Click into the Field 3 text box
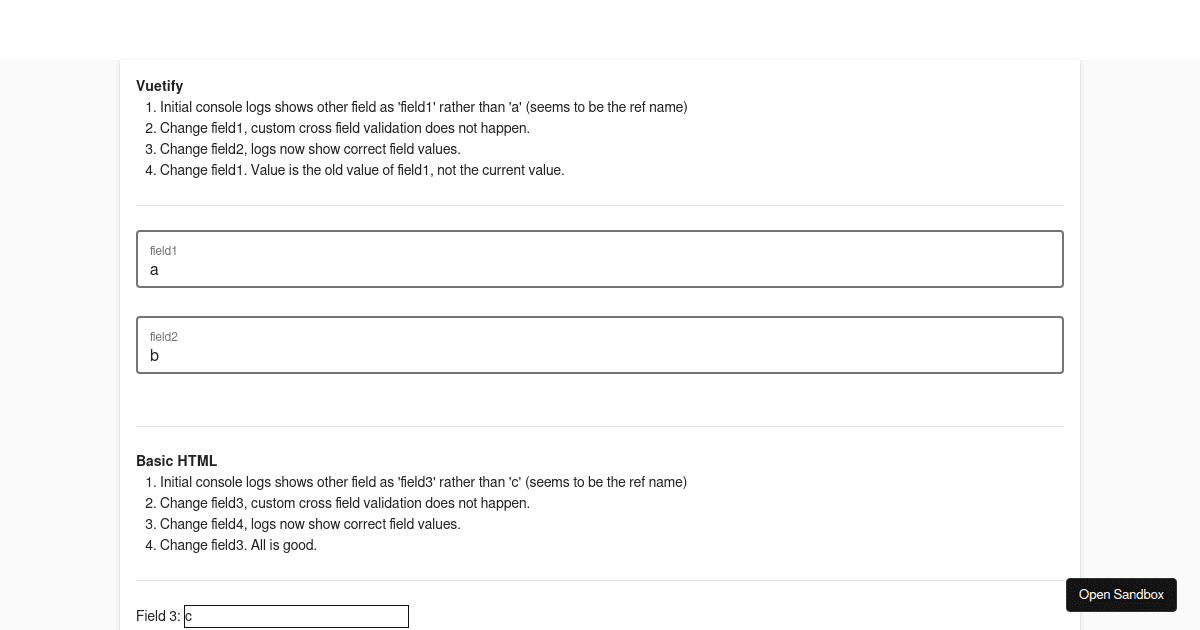The width and height of the screenshot is (1200, 630). point(296,616)
